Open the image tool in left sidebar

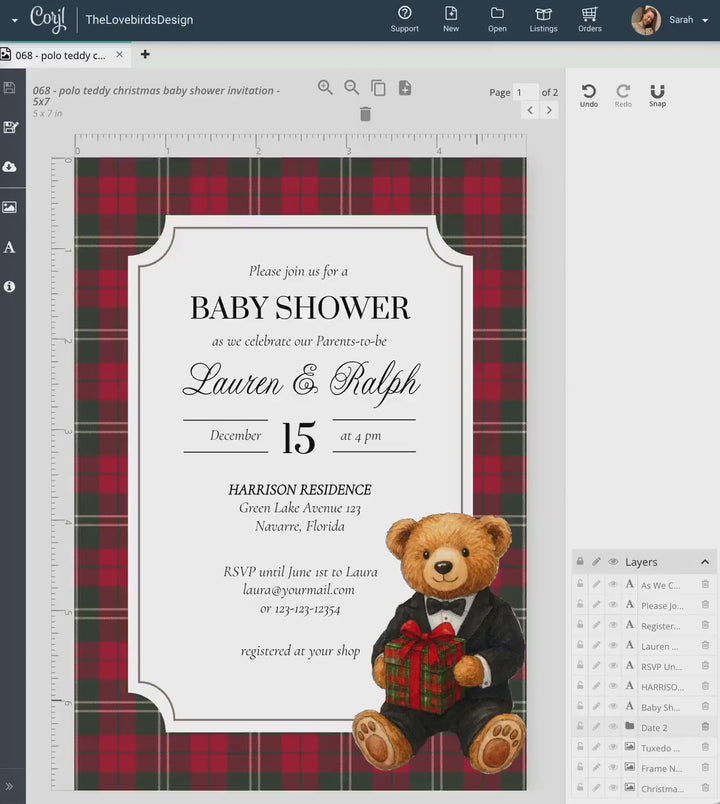10,207
